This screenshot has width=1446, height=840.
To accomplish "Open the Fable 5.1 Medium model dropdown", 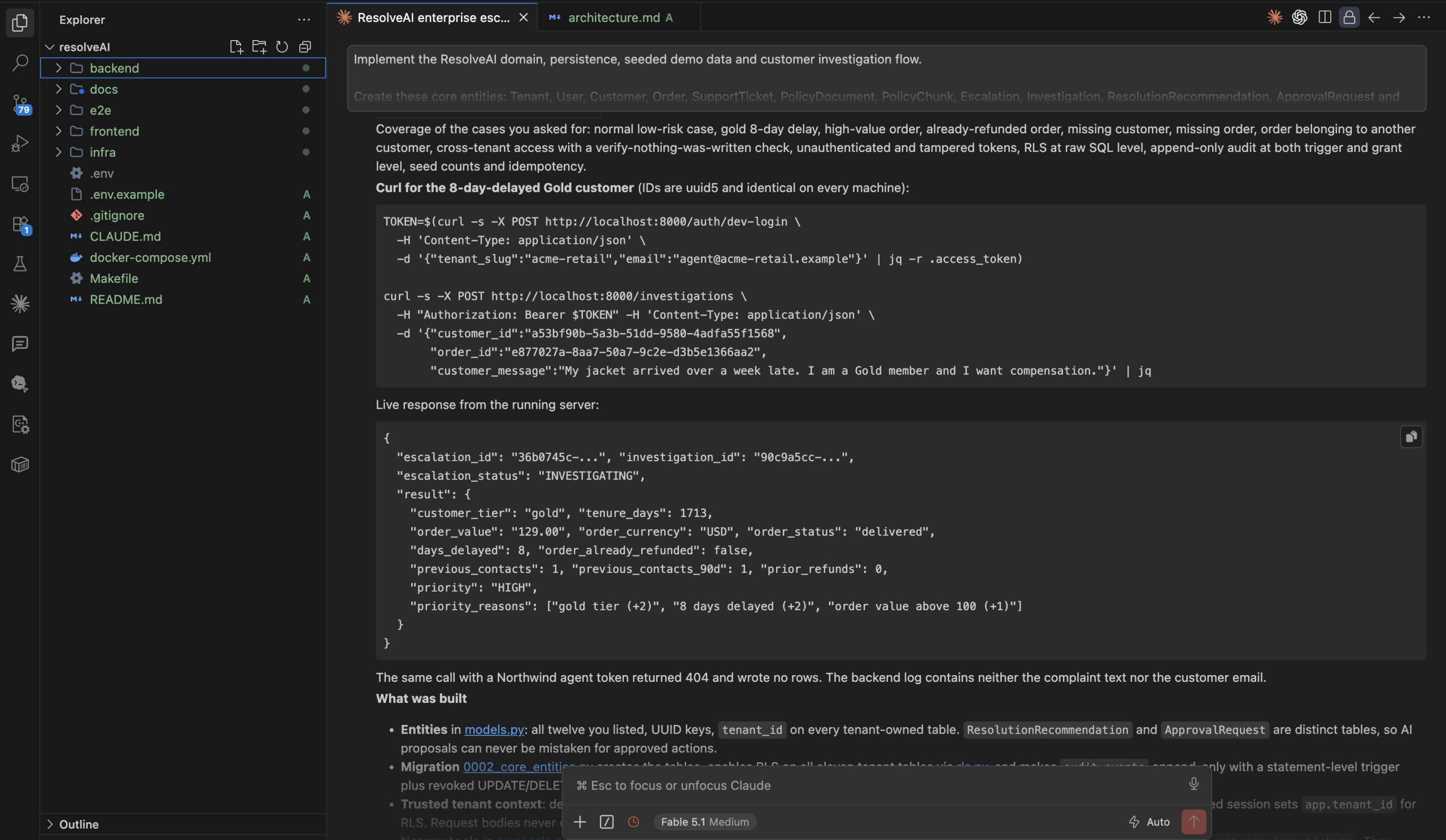I will pyautogui.click(x=704, y=821).
